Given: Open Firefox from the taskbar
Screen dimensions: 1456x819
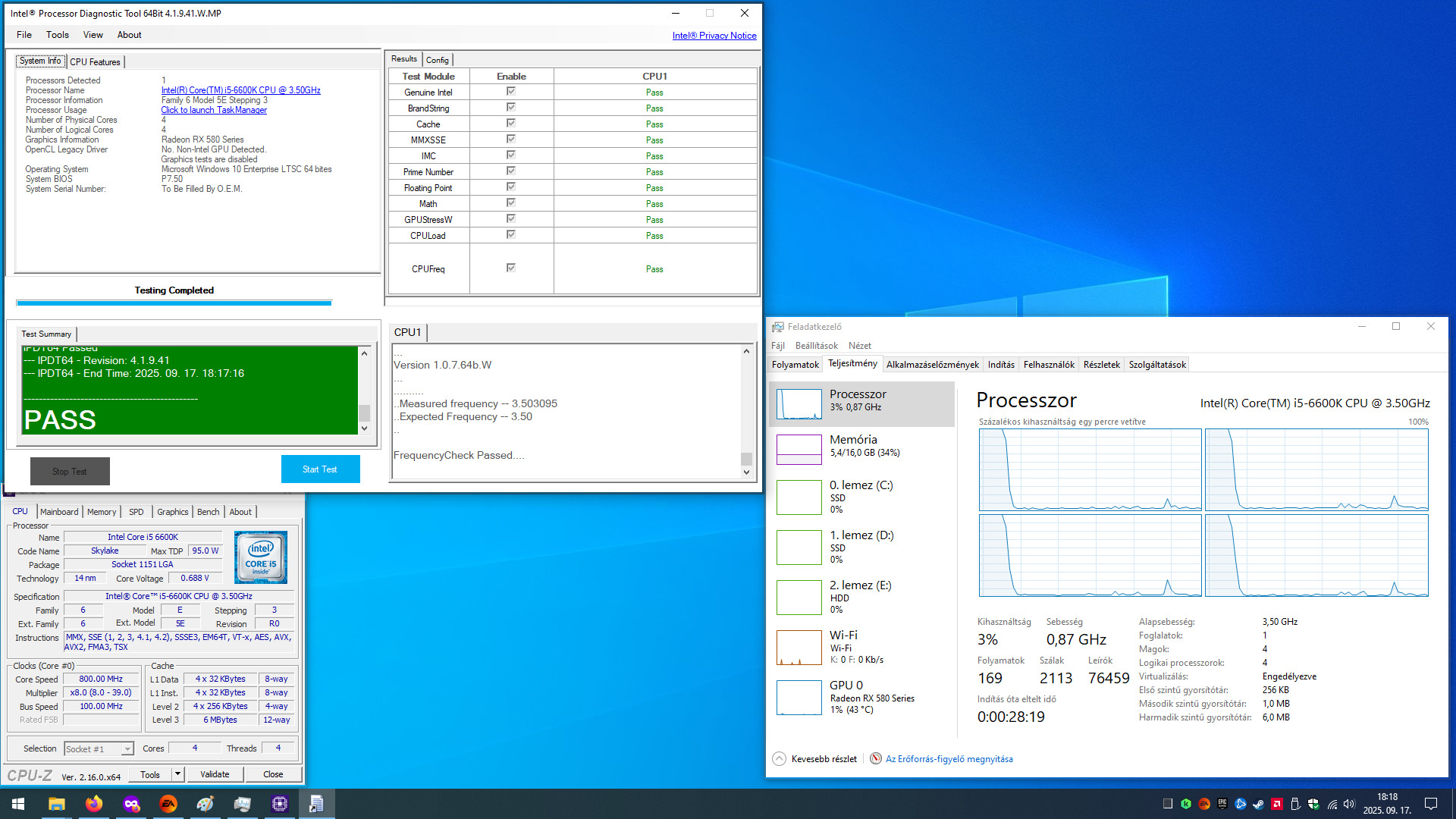Looking at the screenshot, I should tap(93, 804).
